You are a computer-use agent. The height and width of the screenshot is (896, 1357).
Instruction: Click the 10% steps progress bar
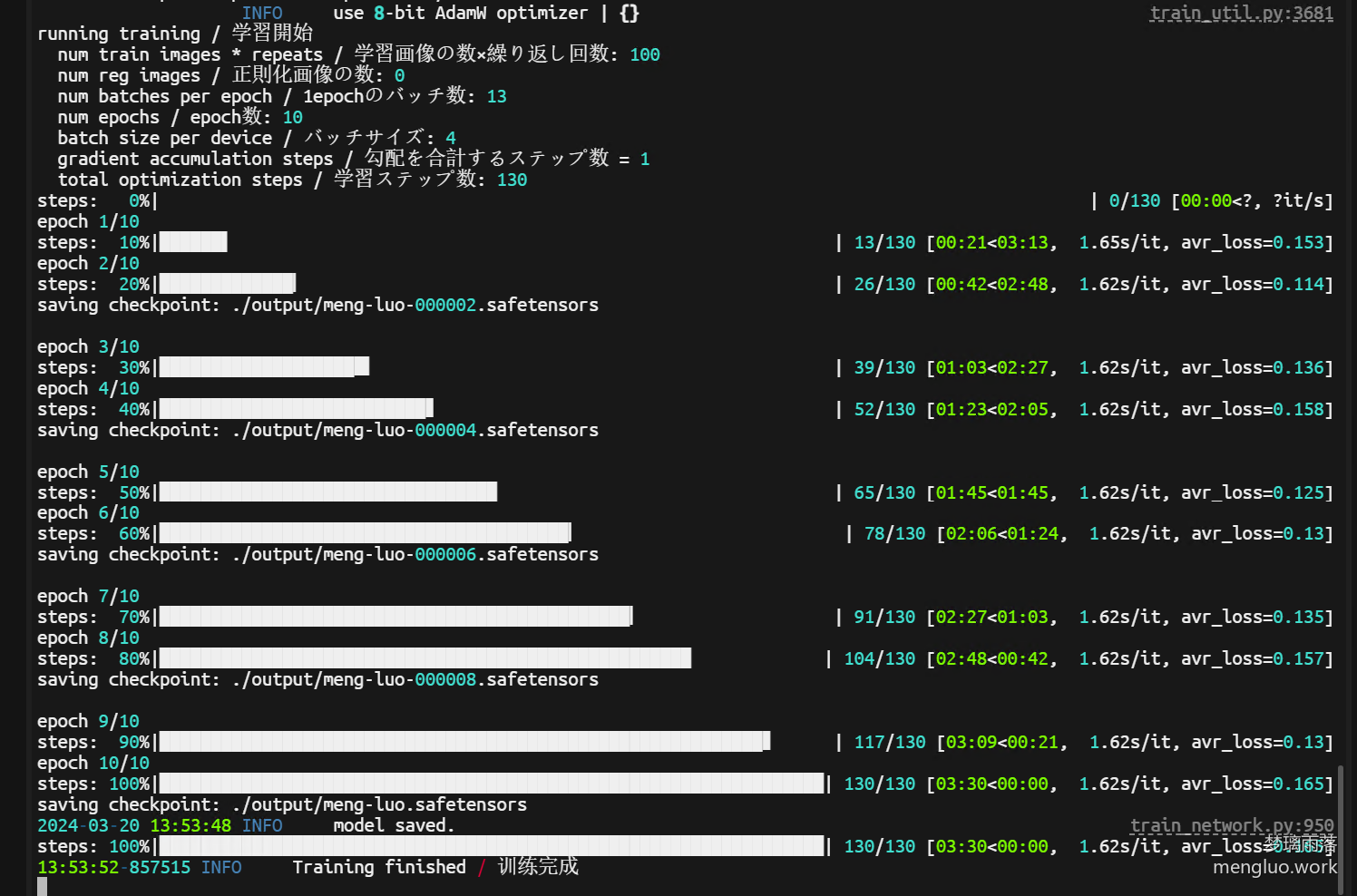[x=192, y=242]
